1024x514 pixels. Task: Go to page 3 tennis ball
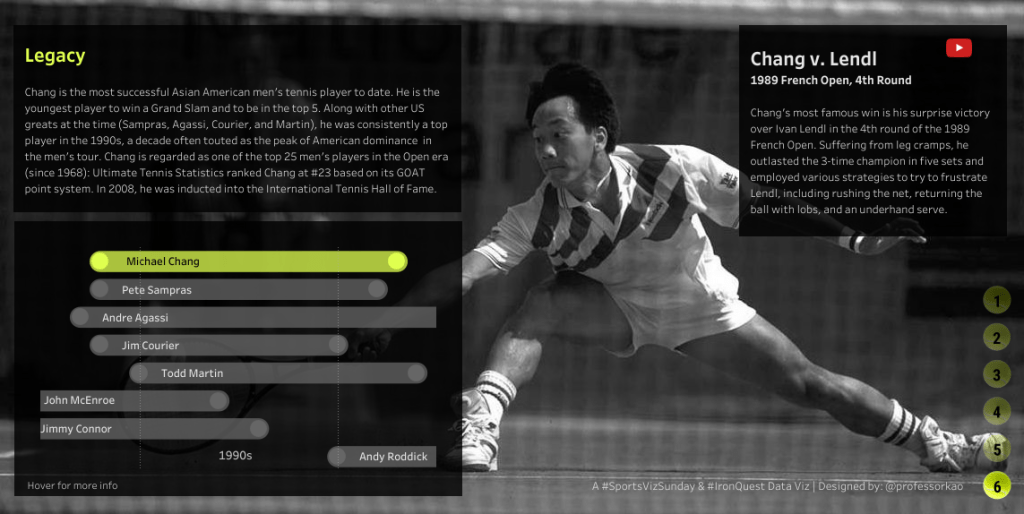[997, 374]
